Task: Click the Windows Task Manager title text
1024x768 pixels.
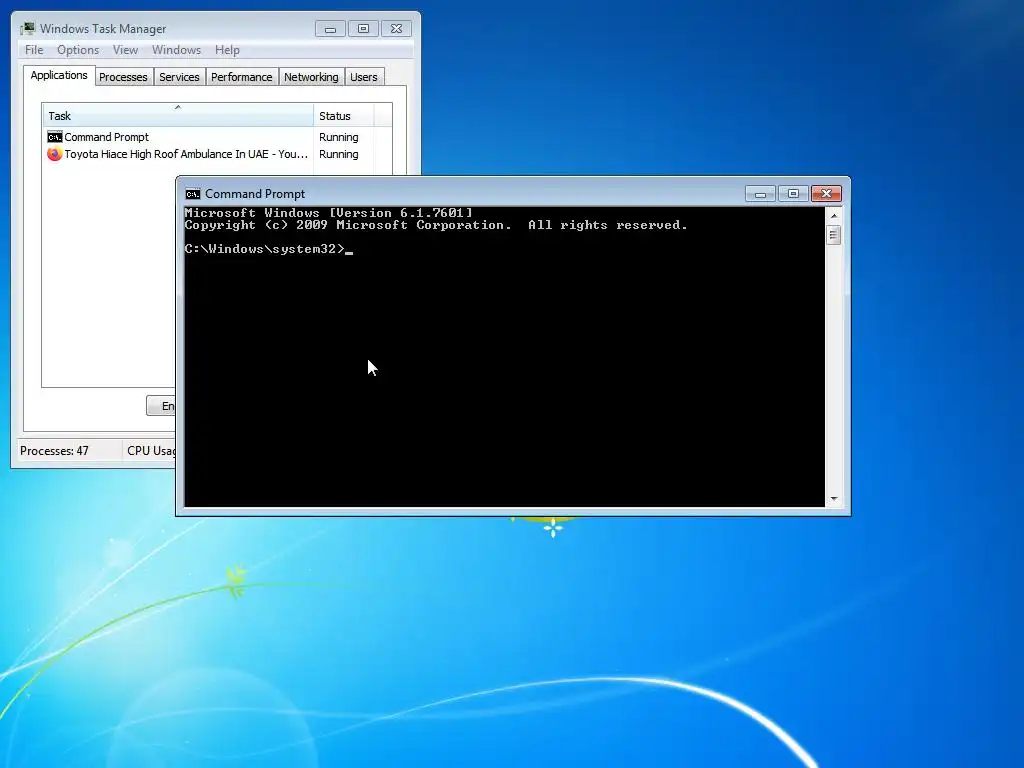Action: 103,29
